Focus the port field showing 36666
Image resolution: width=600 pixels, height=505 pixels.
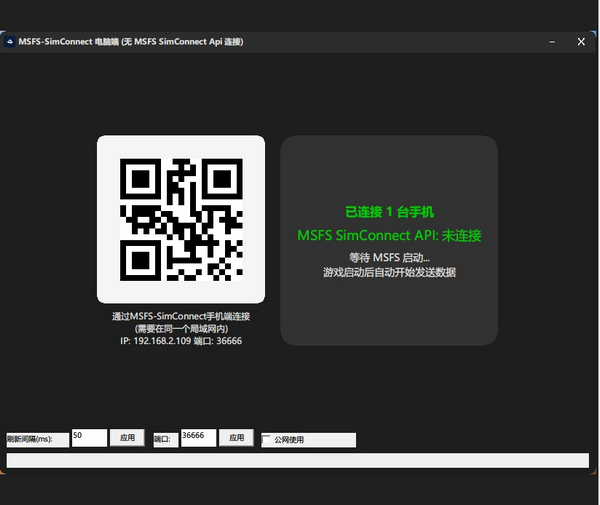click(x=198, y=438)
